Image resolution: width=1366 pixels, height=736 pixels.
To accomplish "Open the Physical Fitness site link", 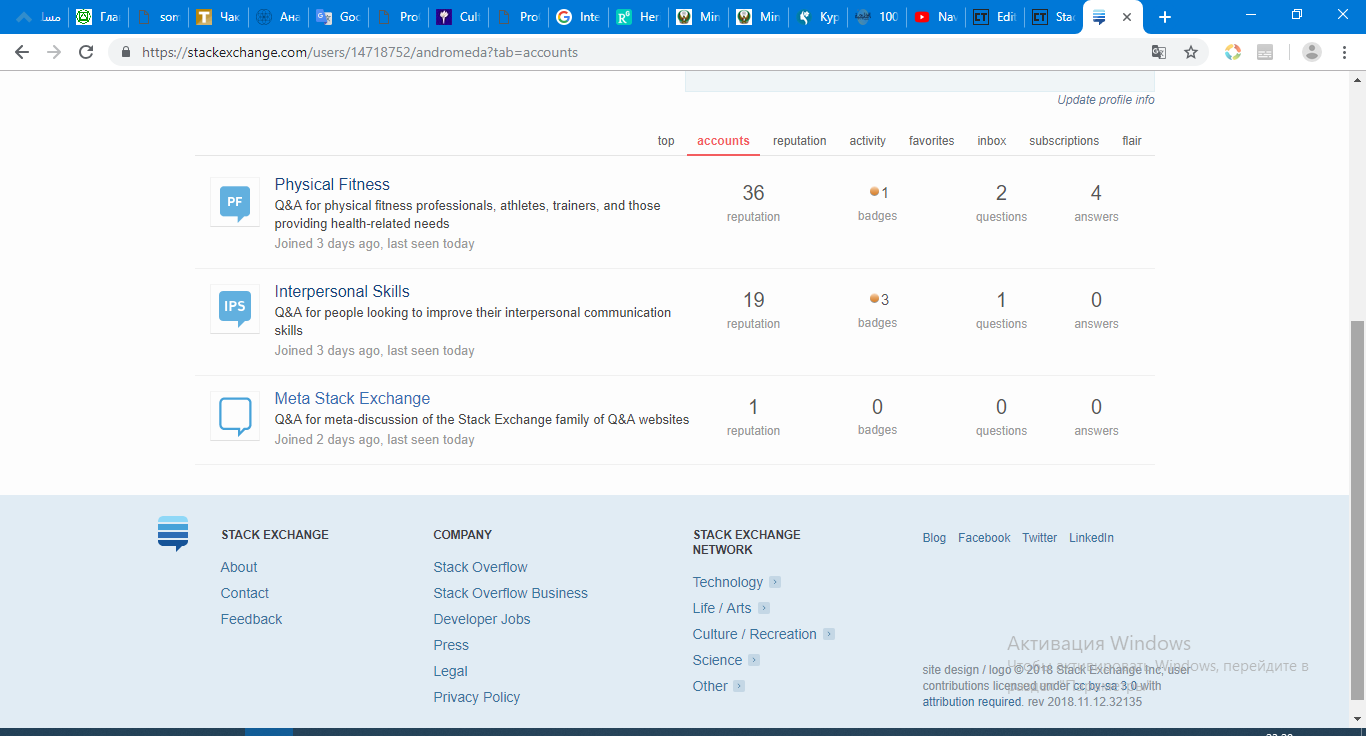I will pos(332,184).
